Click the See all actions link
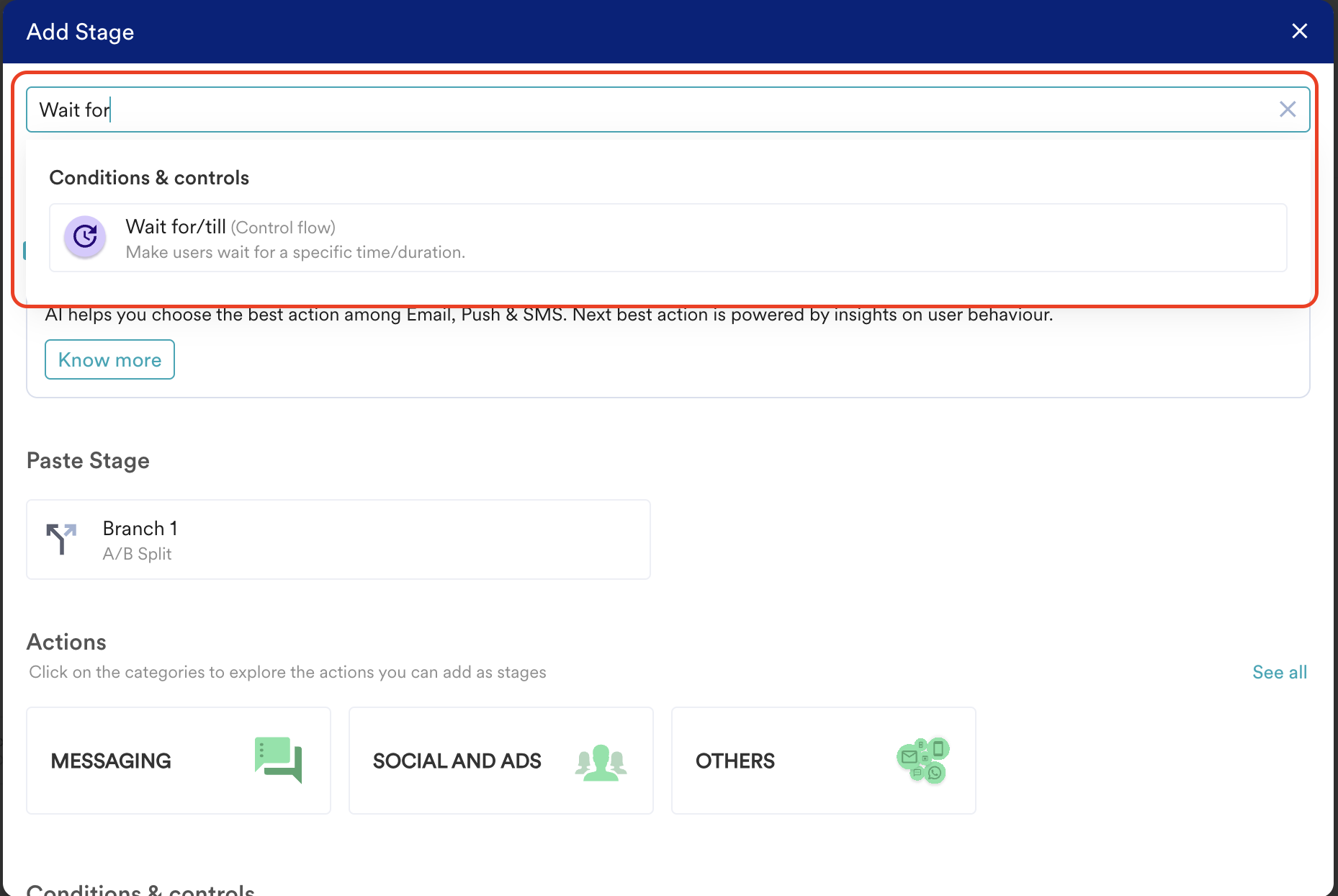 click(x=1279, y=672)
